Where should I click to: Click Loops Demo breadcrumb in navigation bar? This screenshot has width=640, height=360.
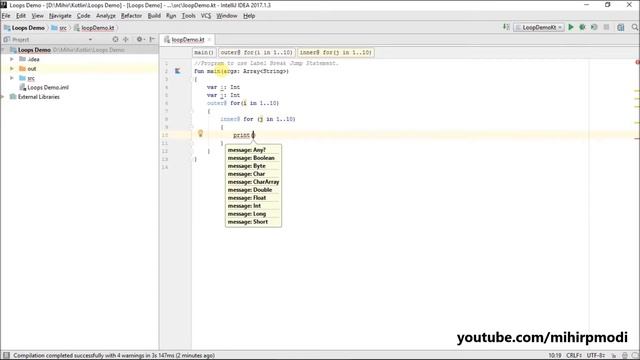(24, 28)
